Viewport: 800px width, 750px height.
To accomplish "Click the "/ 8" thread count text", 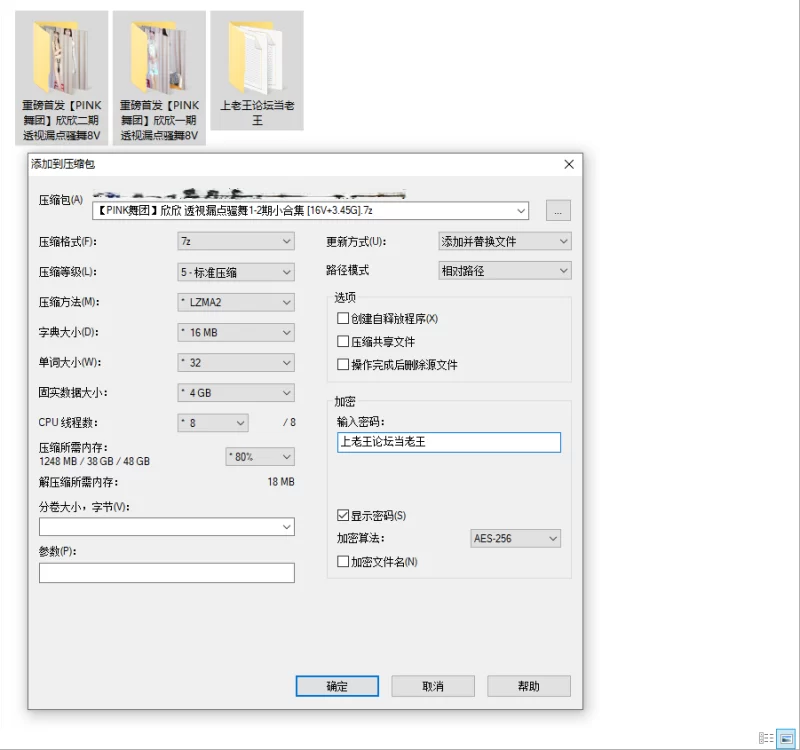I will 289,422.
